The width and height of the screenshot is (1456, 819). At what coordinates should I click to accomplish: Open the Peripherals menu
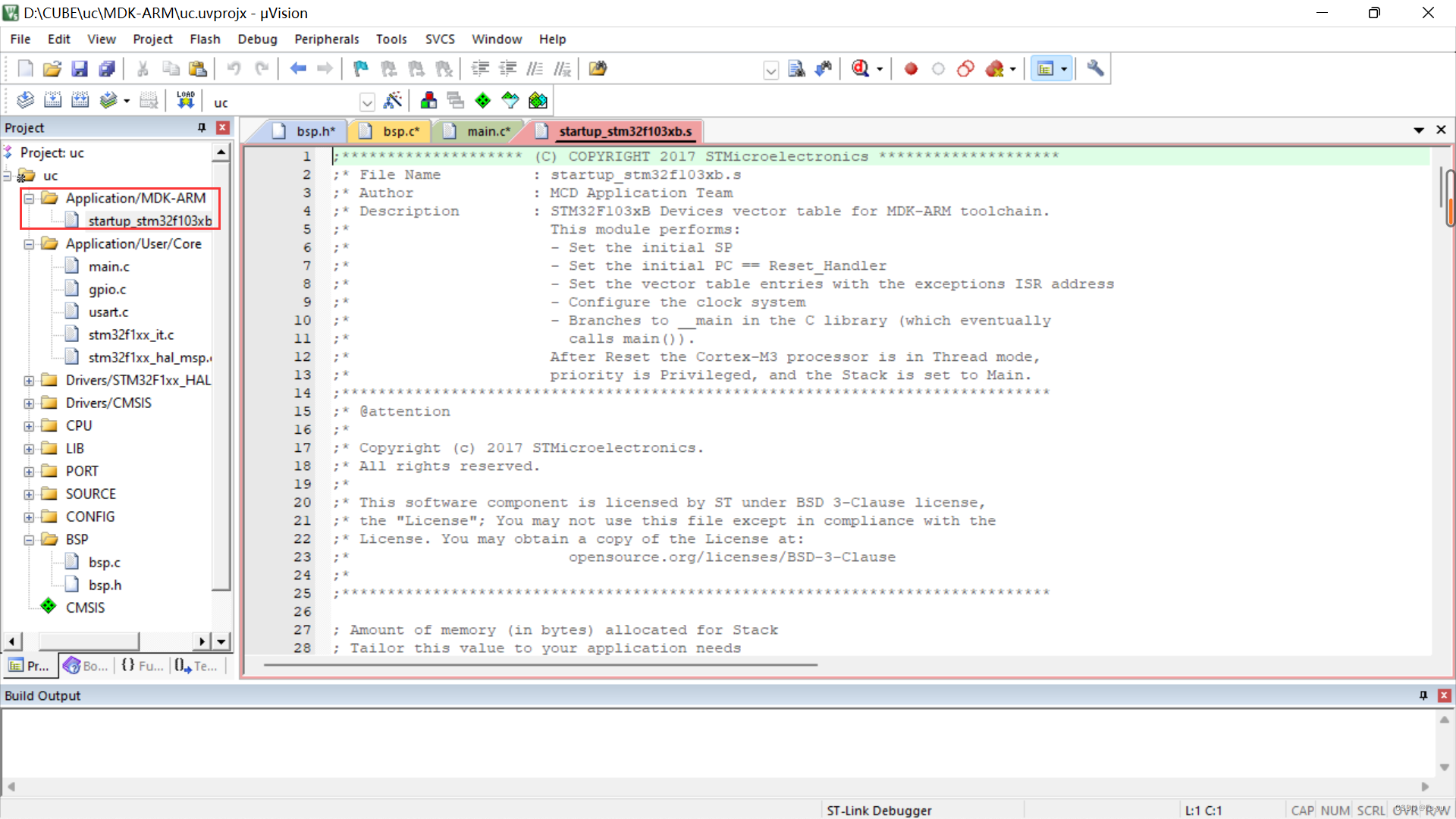[326, 39]
